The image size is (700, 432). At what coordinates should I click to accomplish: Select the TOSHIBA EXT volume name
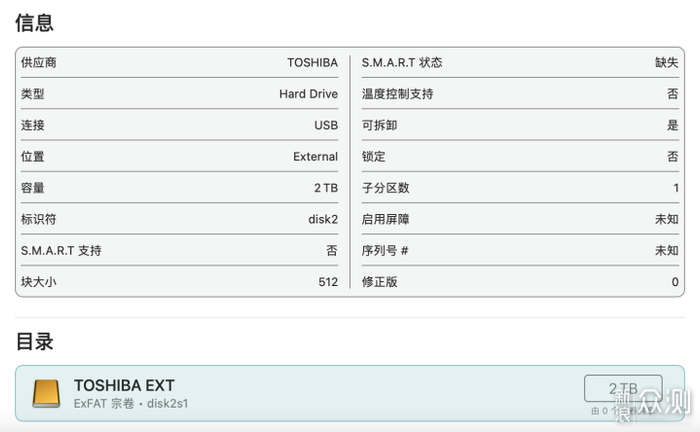click(124, 385)
